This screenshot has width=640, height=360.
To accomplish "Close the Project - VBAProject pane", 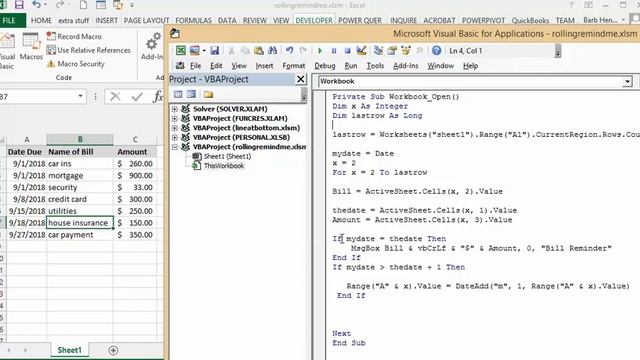I will (300, 79).
